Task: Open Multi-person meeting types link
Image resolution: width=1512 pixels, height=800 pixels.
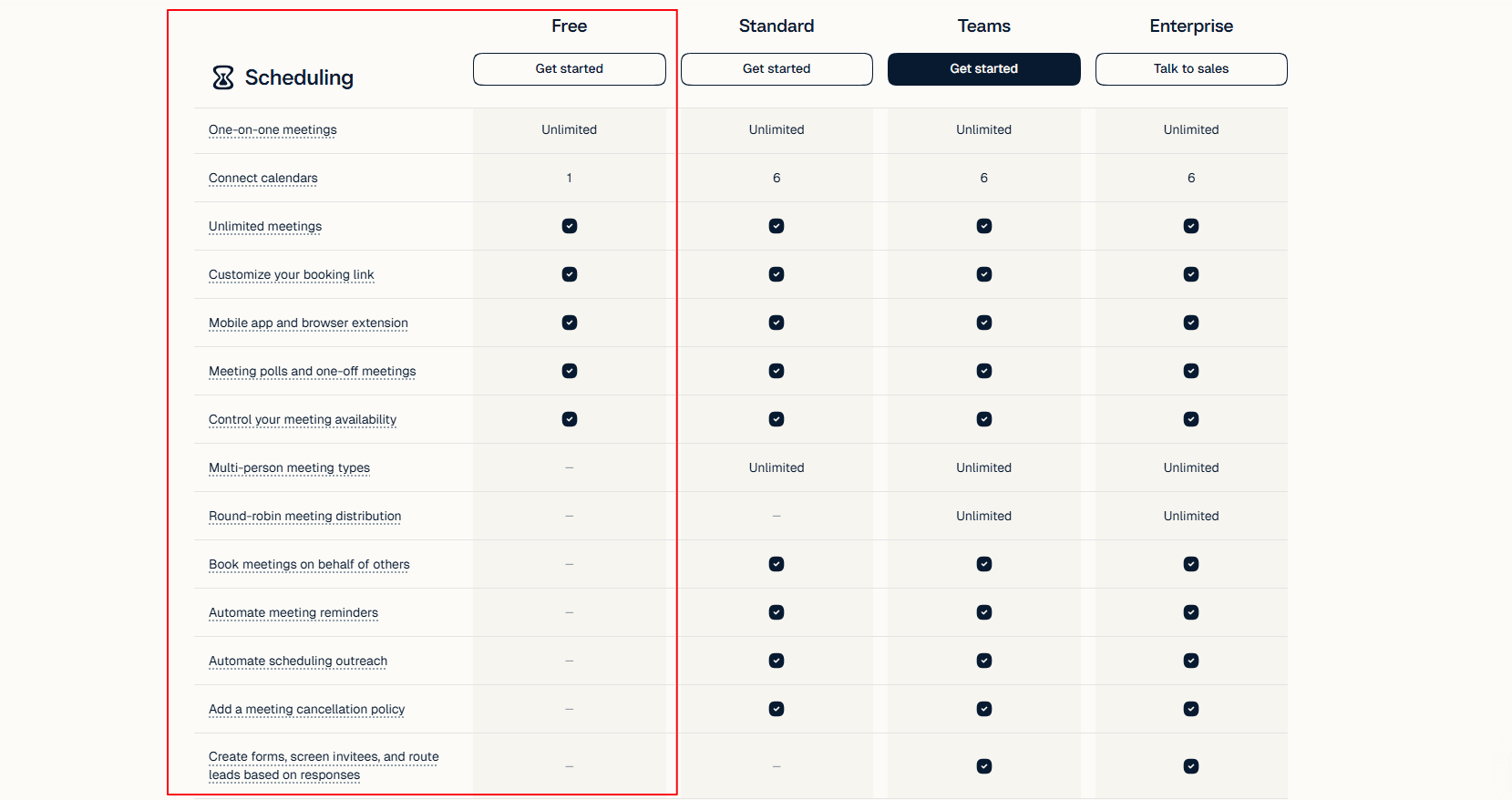Action: (x=289, y=468)
